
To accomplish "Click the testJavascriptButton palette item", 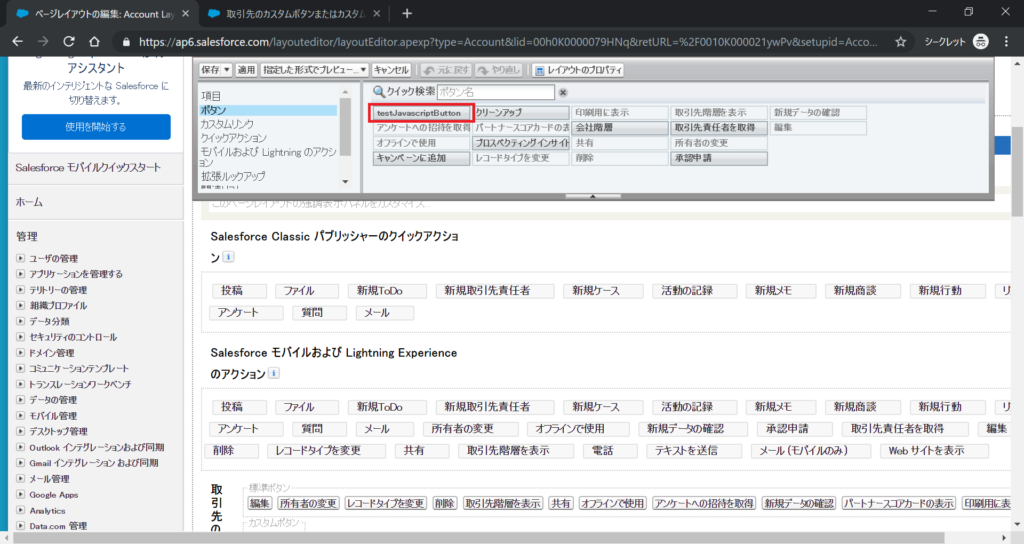I will [419, 114].
